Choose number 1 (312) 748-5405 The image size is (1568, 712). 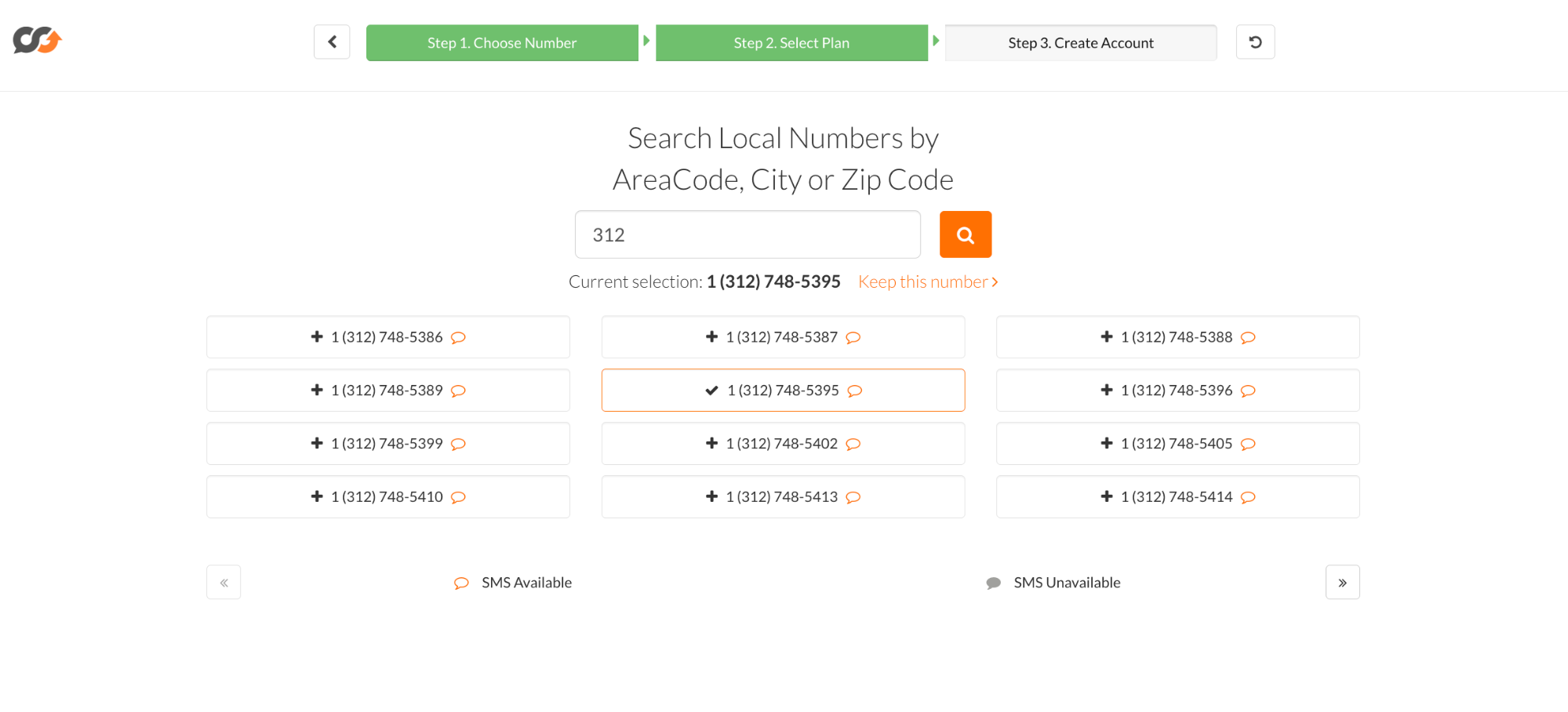pos(1177,444)
